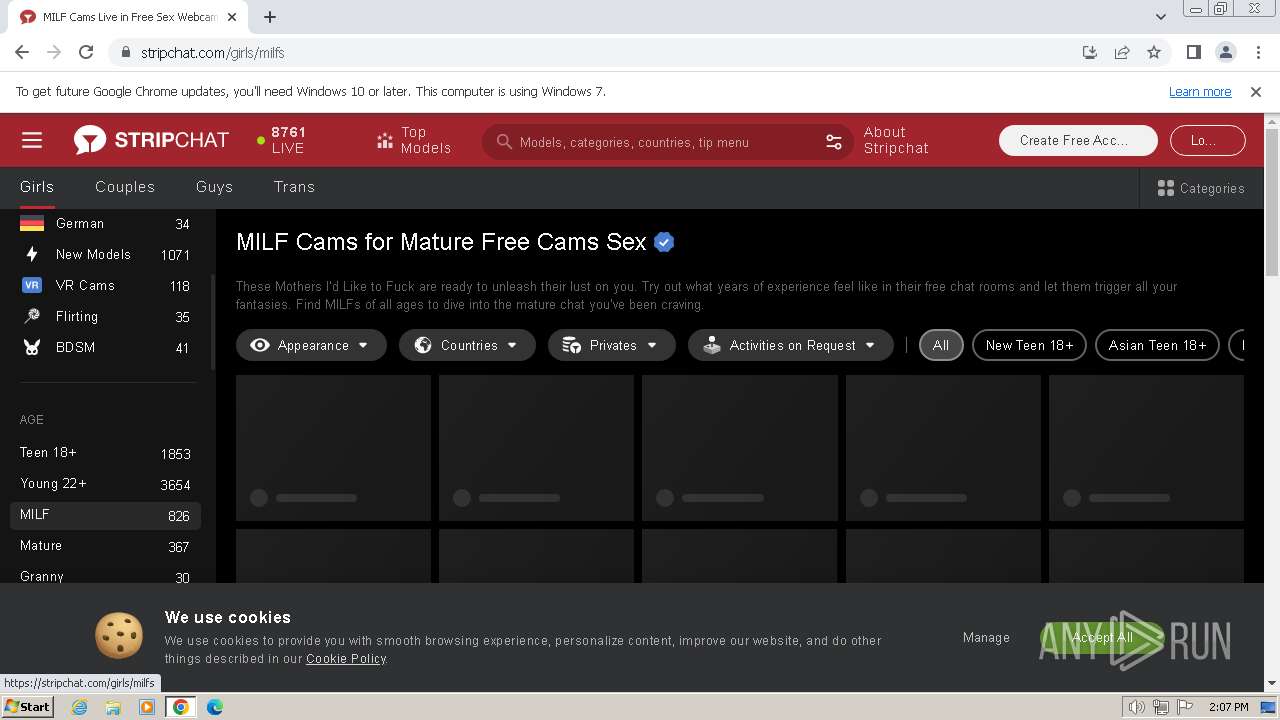Open a new browser tab

click(x=270, y=17)
